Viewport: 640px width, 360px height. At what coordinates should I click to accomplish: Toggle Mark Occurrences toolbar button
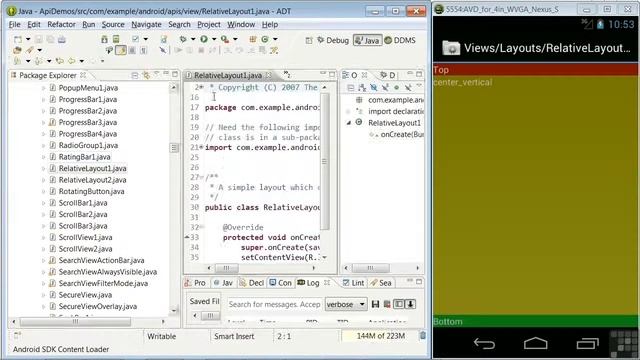click(121, 50)
